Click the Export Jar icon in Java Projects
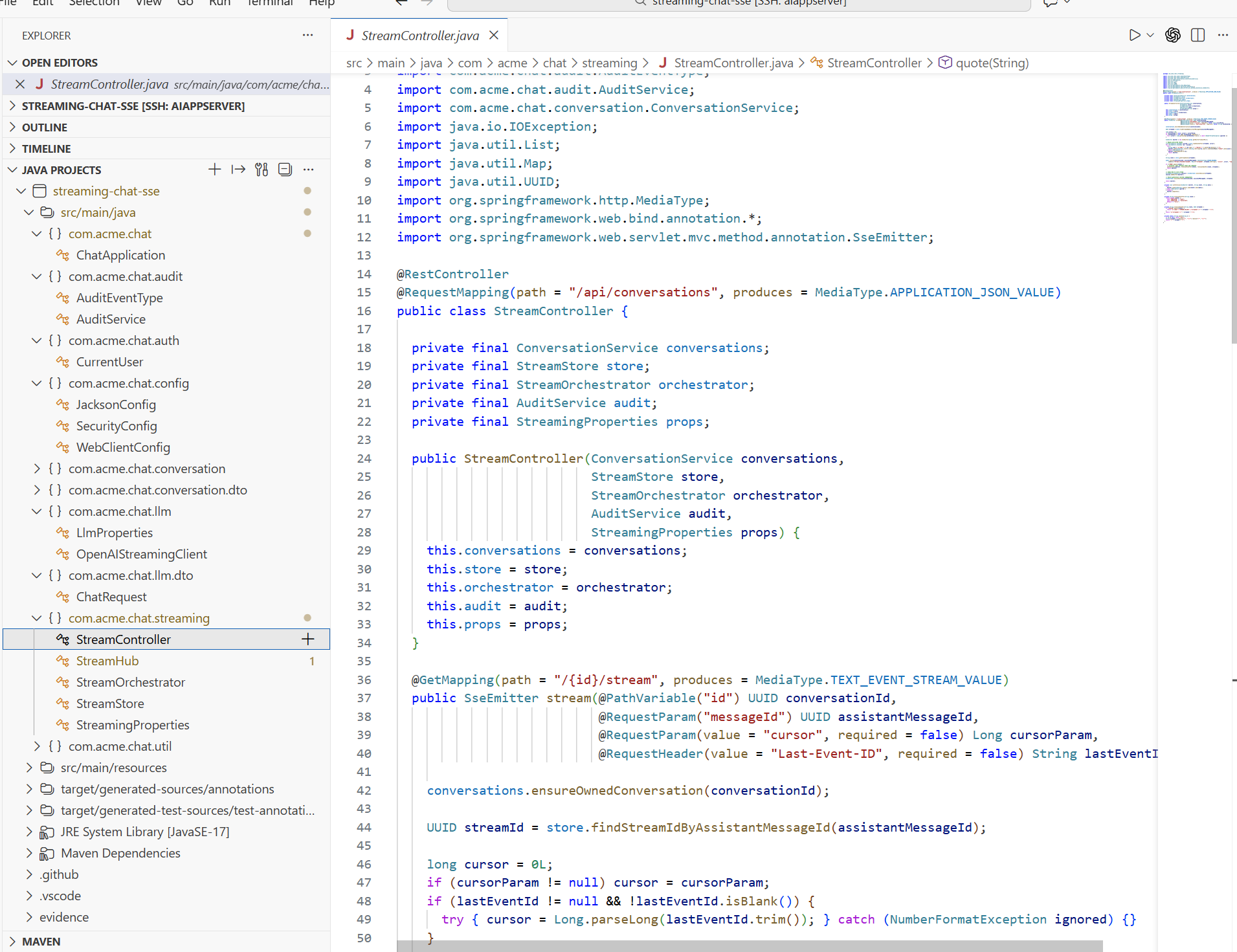 (x=238, y=170)
